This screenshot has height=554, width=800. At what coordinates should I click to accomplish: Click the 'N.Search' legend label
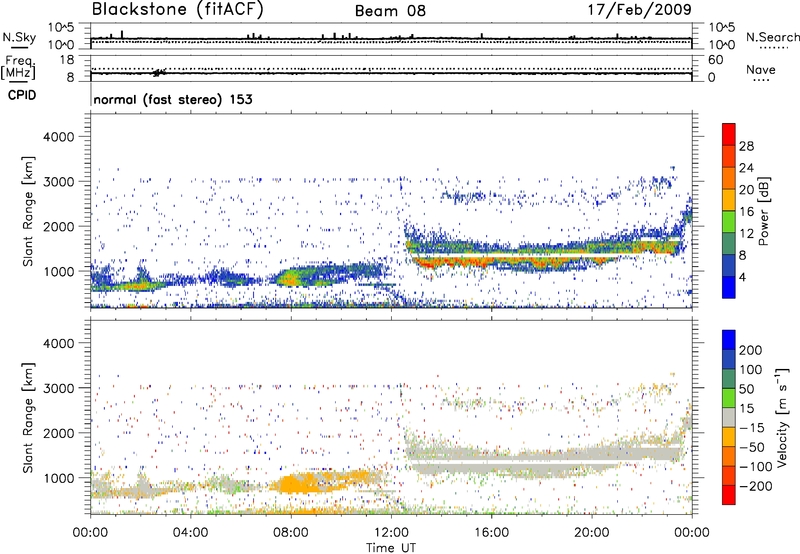(772, 37)
